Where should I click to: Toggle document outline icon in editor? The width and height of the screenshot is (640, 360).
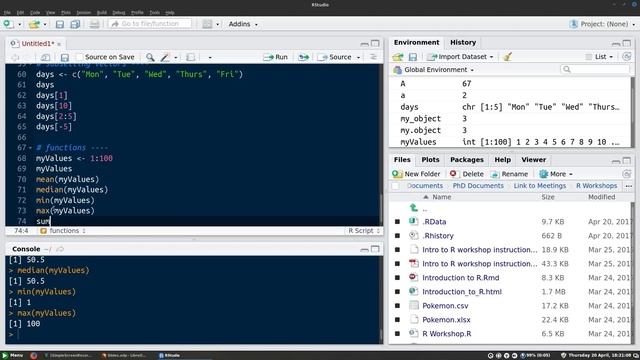[x=373, y=57]
